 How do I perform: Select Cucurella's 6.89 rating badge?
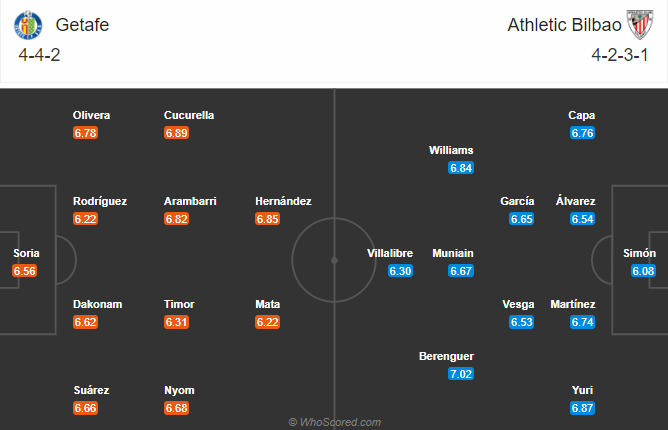click(x=176, y=133)
